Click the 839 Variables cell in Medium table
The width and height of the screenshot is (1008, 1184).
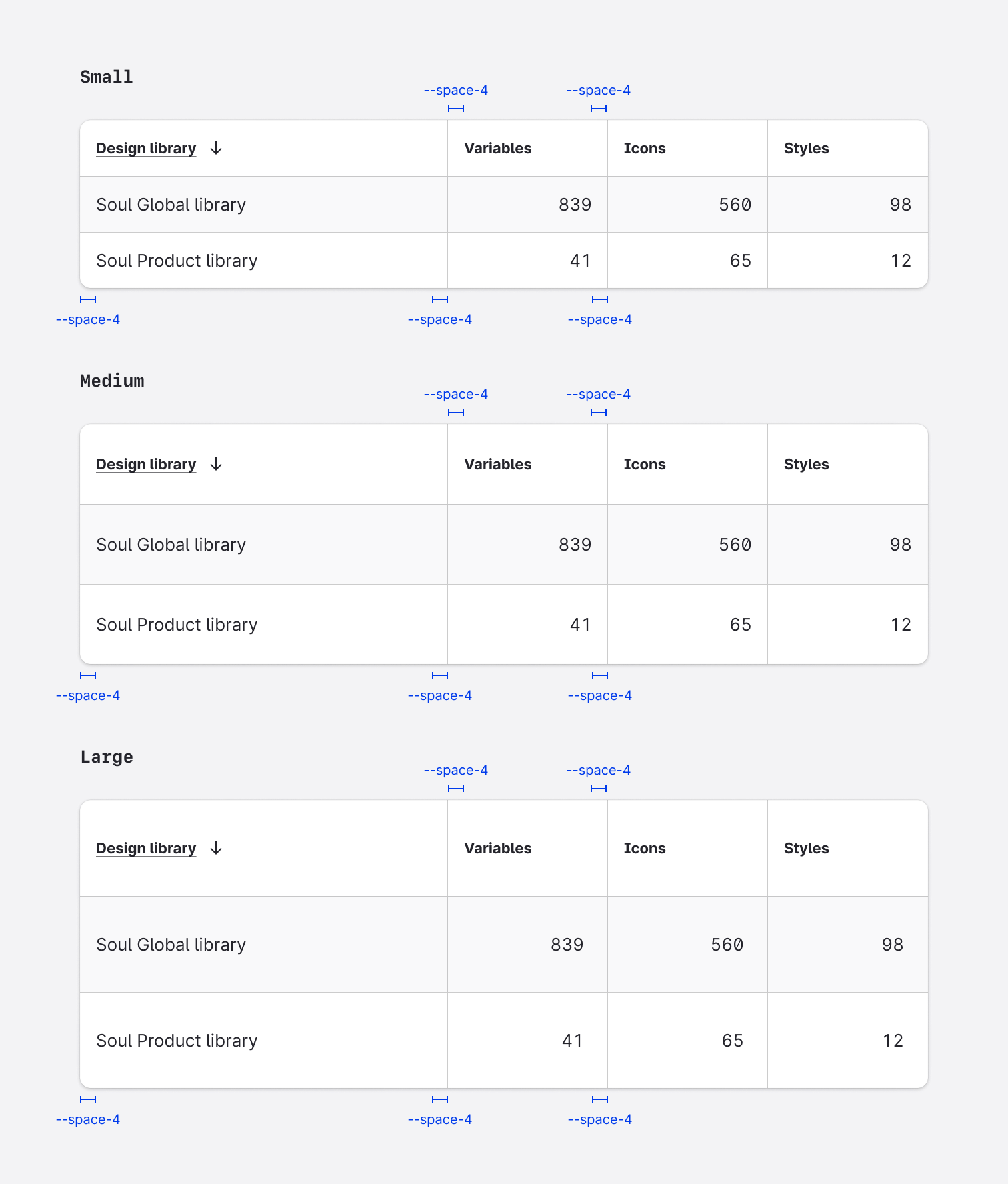tap(575, 545)
